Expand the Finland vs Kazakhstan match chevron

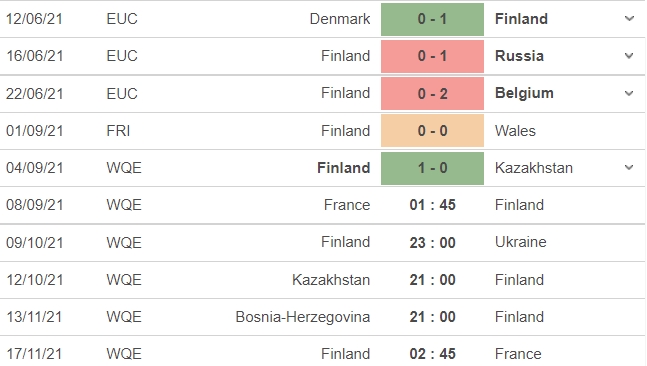click(629, 168)
